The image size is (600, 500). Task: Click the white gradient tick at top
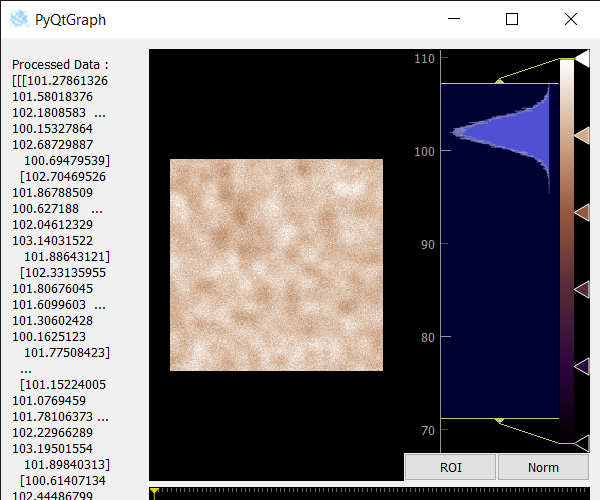coord(582,59)
